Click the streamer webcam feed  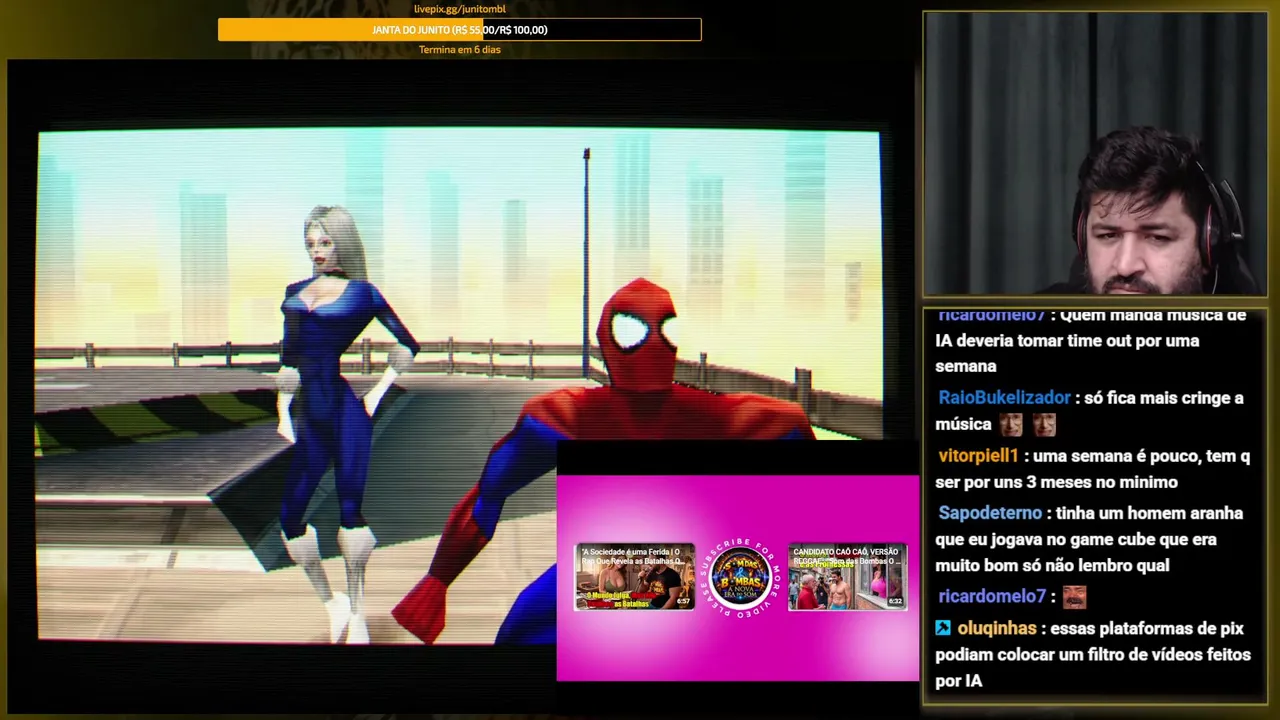coord(1095,154)
